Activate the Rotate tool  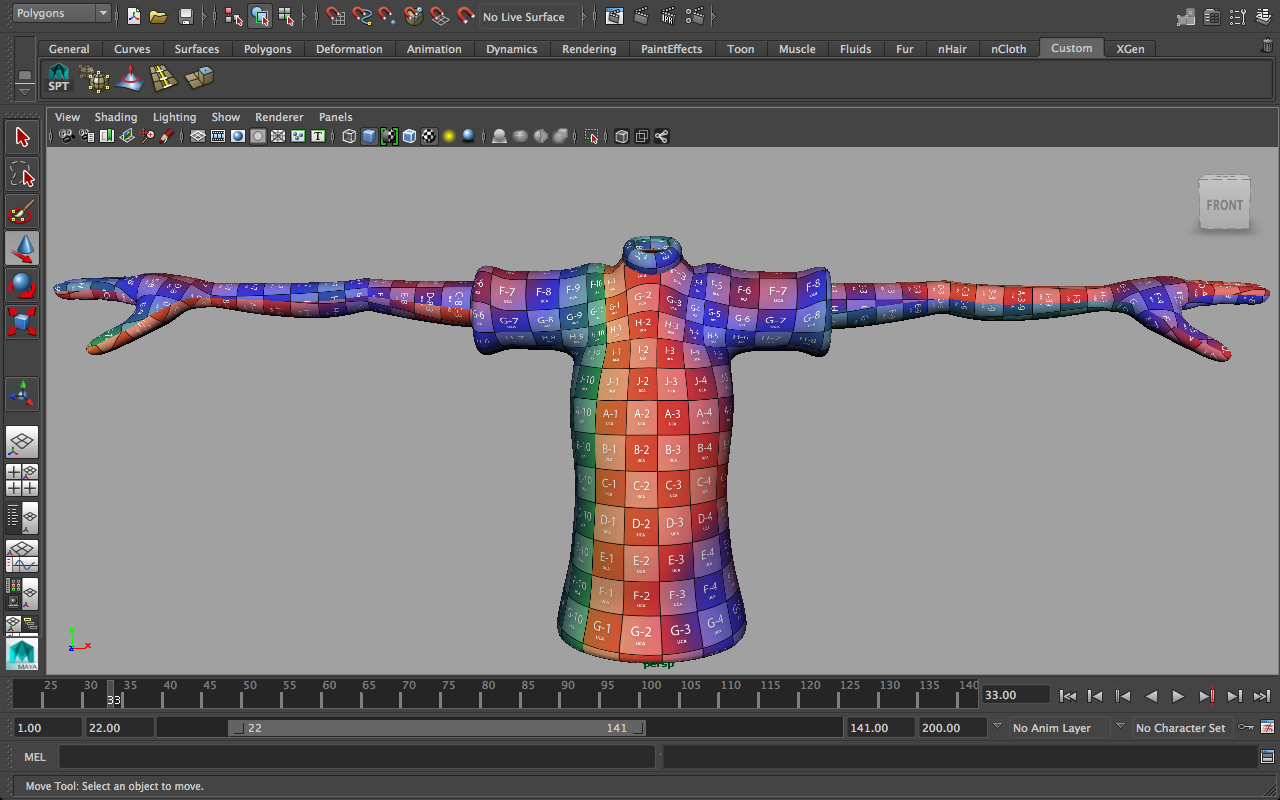(x=22, y=285)
